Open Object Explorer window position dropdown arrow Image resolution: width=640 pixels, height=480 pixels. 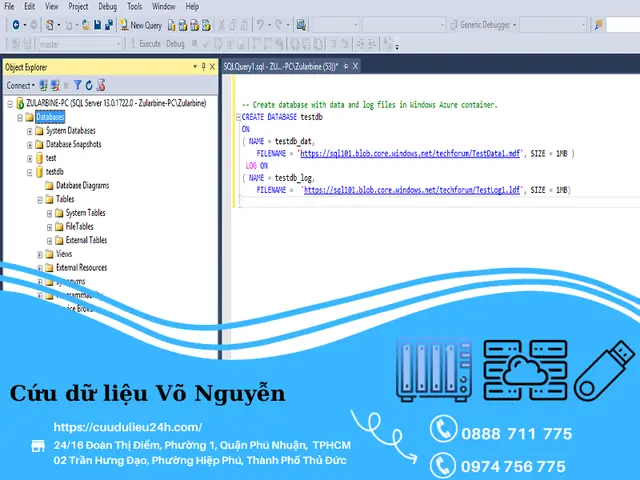coord(195,67)
